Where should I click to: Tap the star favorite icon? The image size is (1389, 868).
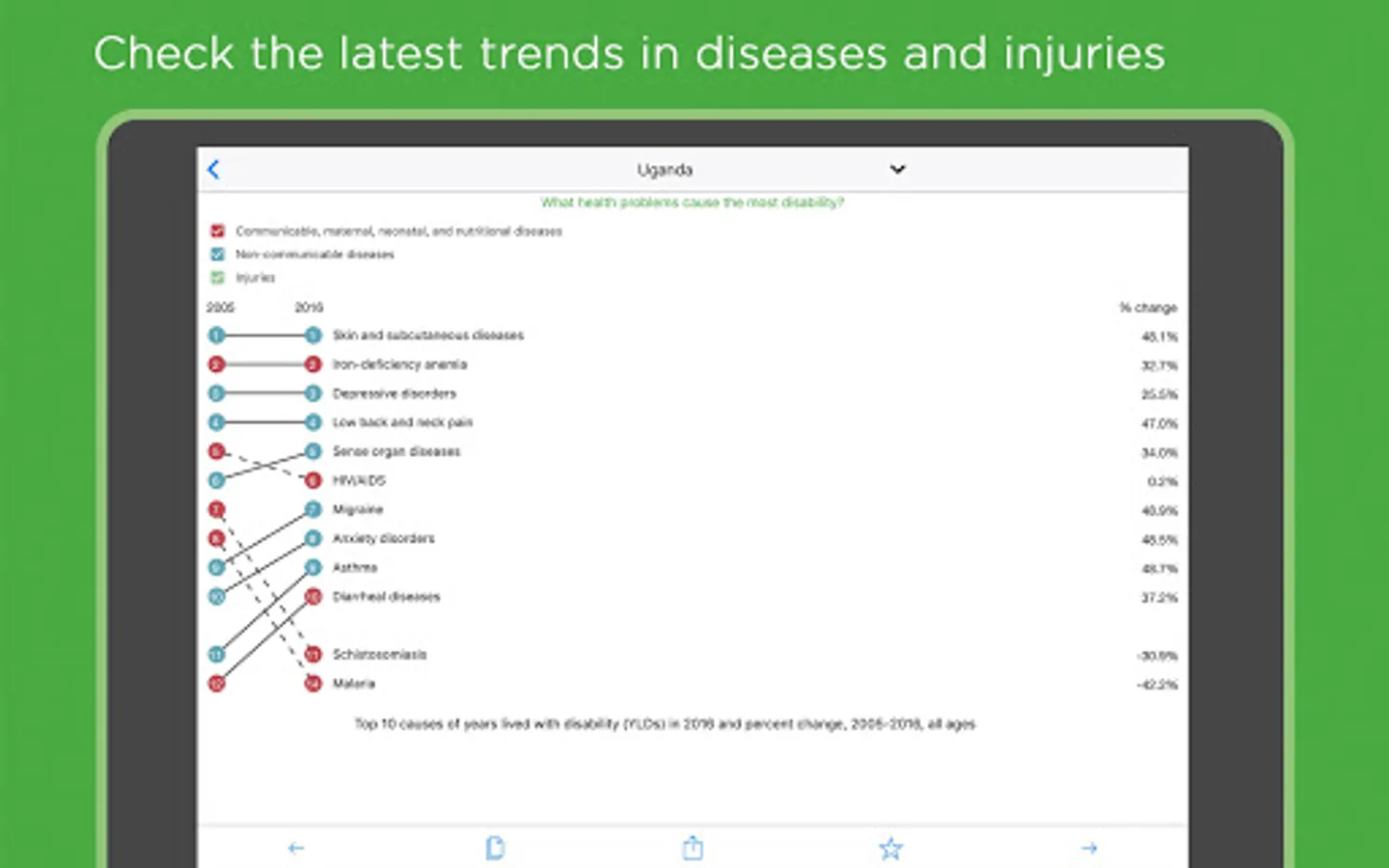pyautogui.click(x=890, y=849)
